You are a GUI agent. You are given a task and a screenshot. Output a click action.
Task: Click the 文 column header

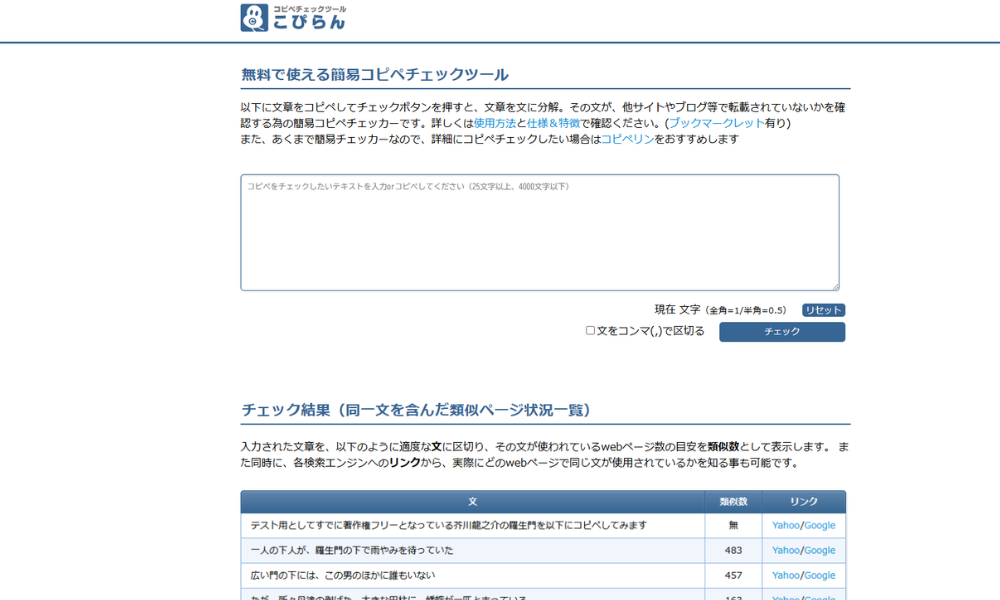tap(472, 501)
